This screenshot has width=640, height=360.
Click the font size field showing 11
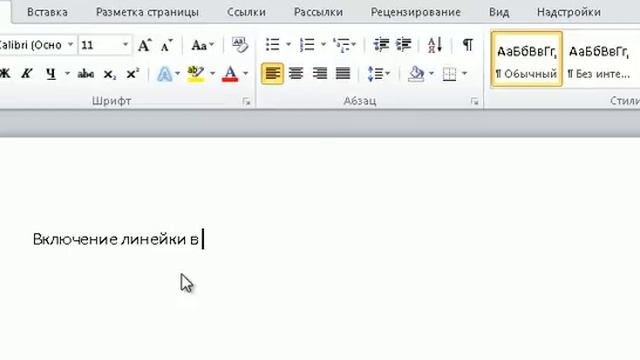[100, 44]
